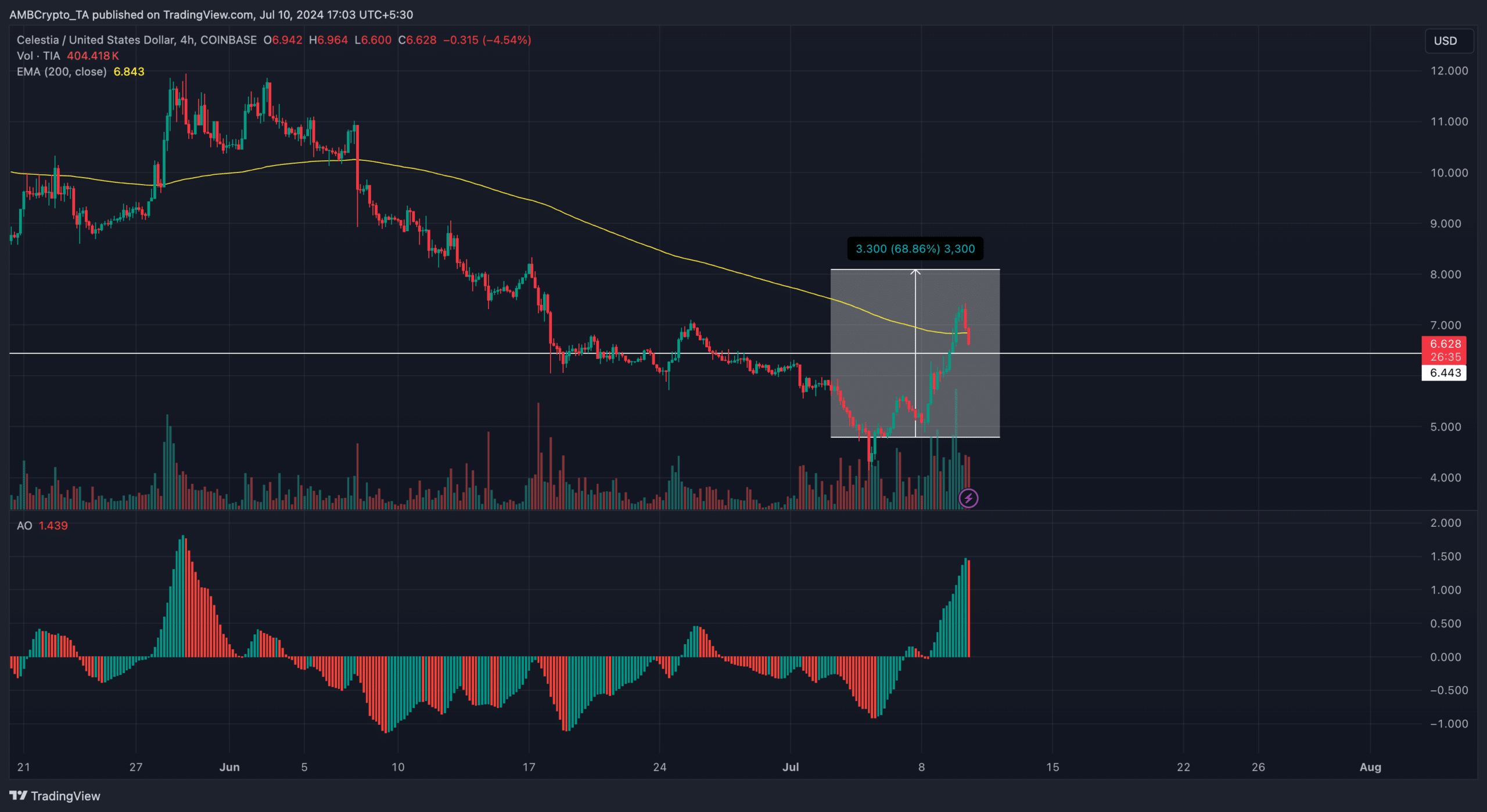Click the purple lightning bolt icon
This screenshot has height=812, width=1487.
coord(968,498)
